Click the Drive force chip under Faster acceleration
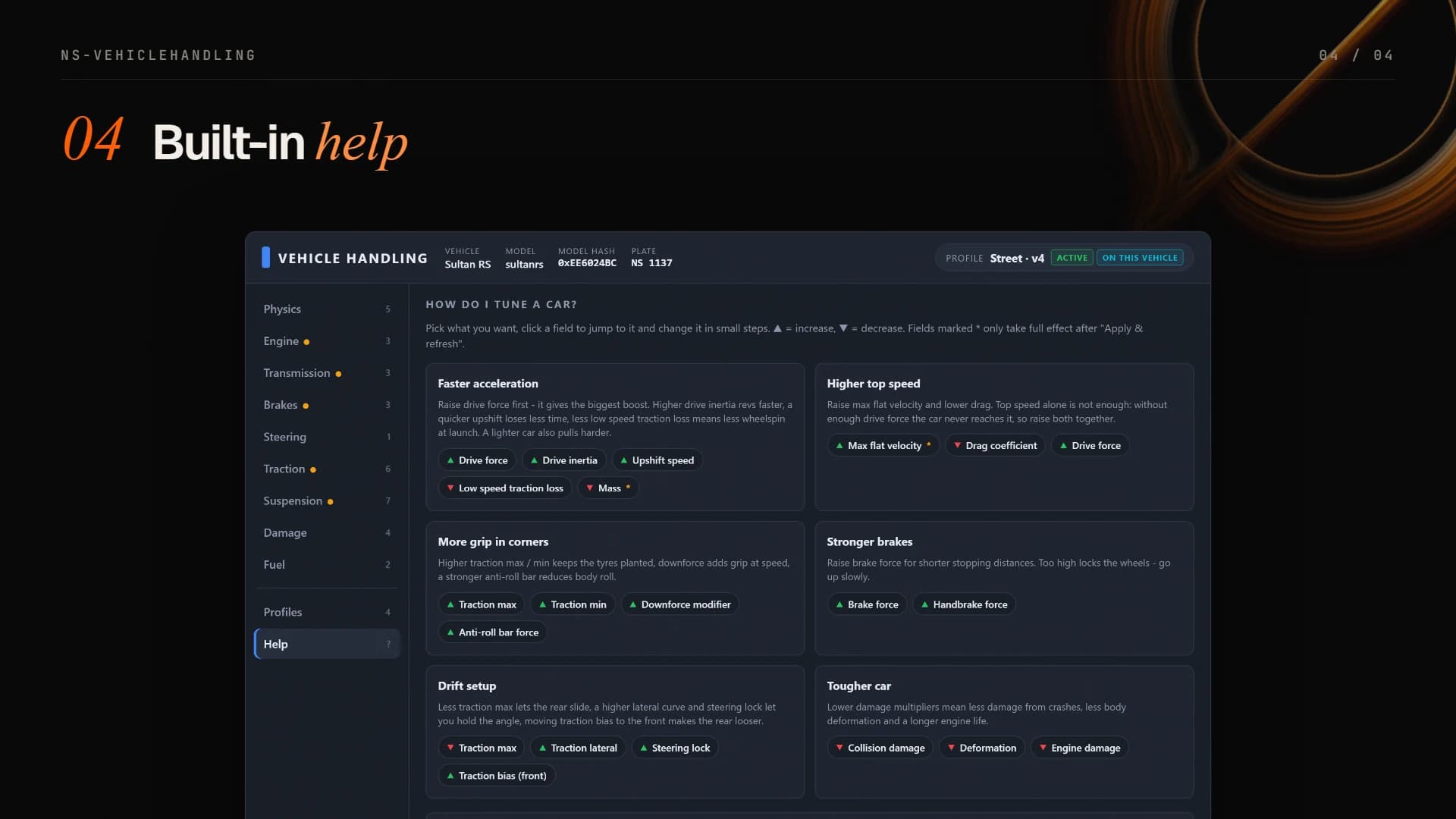The width and height of the screenshot is (1456, 819). tap(477, 460)
